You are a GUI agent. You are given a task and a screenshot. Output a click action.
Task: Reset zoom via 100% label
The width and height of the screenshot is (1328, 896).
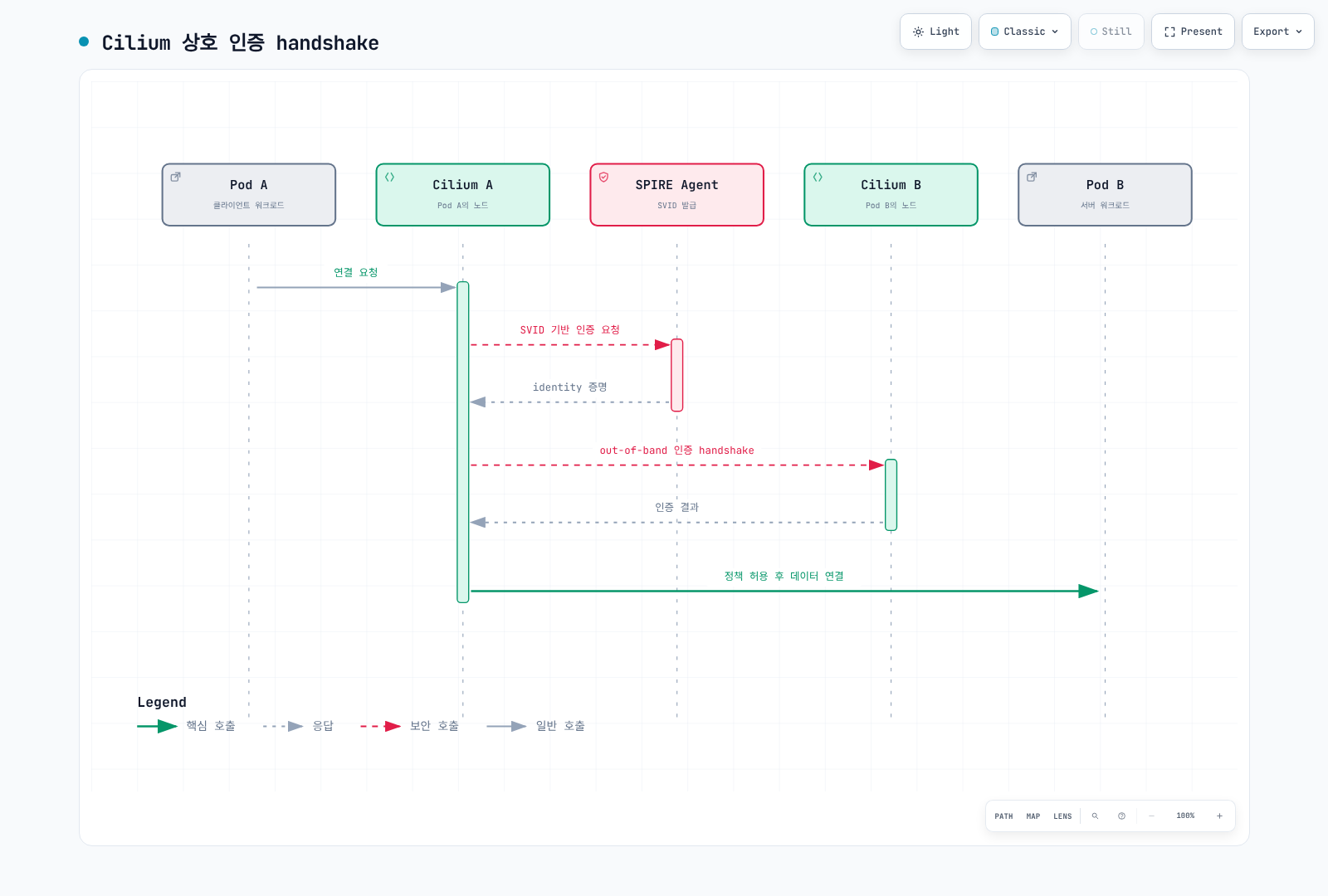(x=1185, y=816)
